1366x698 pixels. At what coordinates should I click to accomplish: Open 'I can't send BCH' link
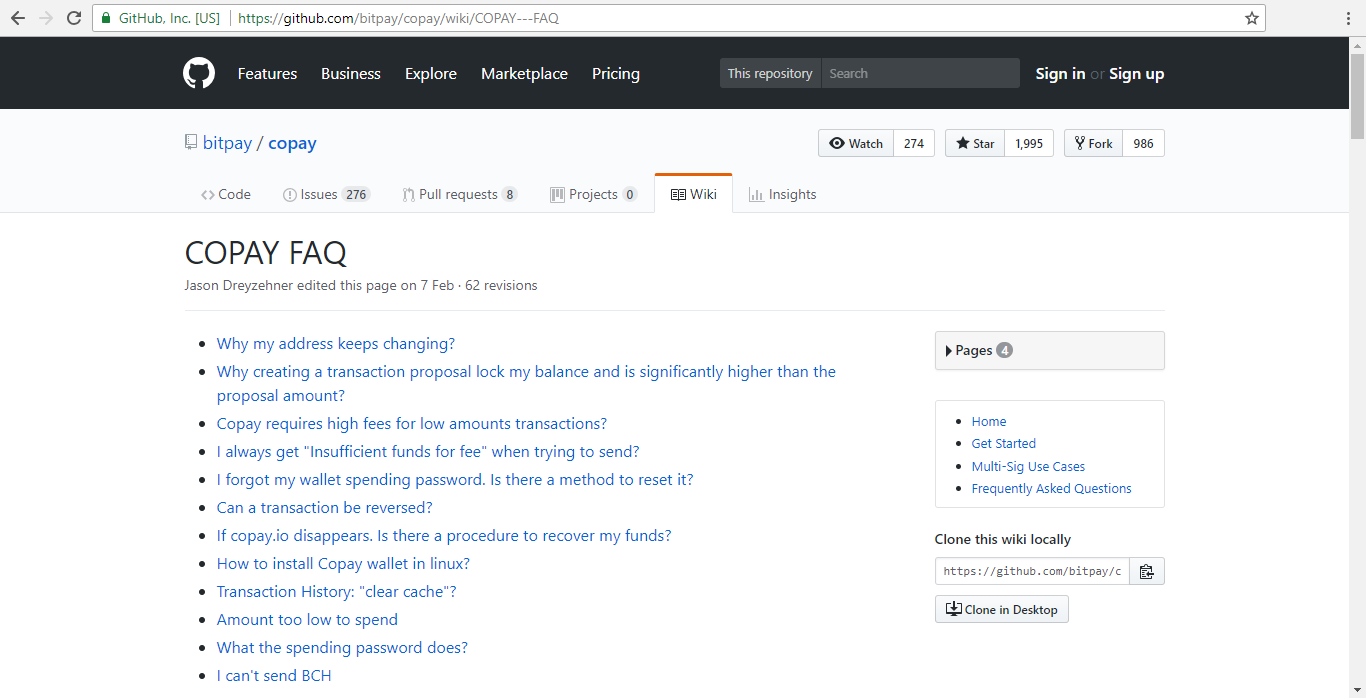tap(274, 675)
